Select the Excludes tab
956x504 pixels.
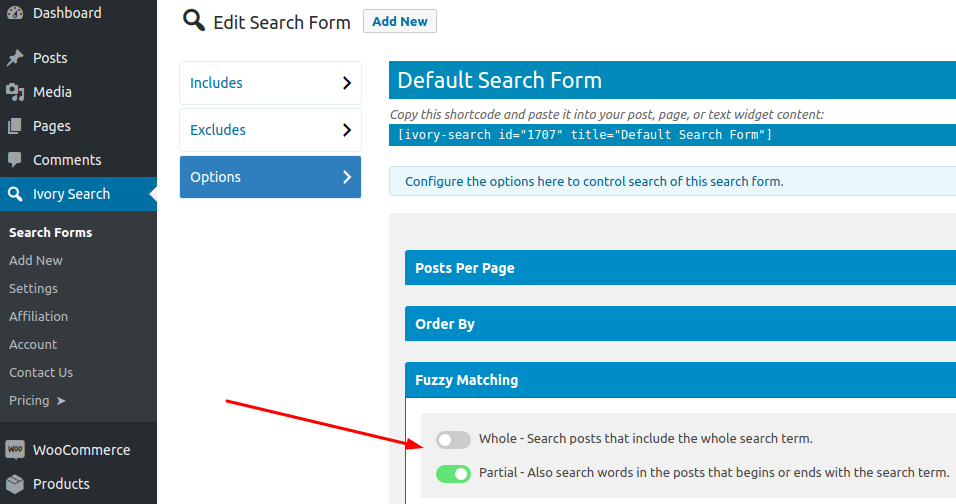point(270,130)
